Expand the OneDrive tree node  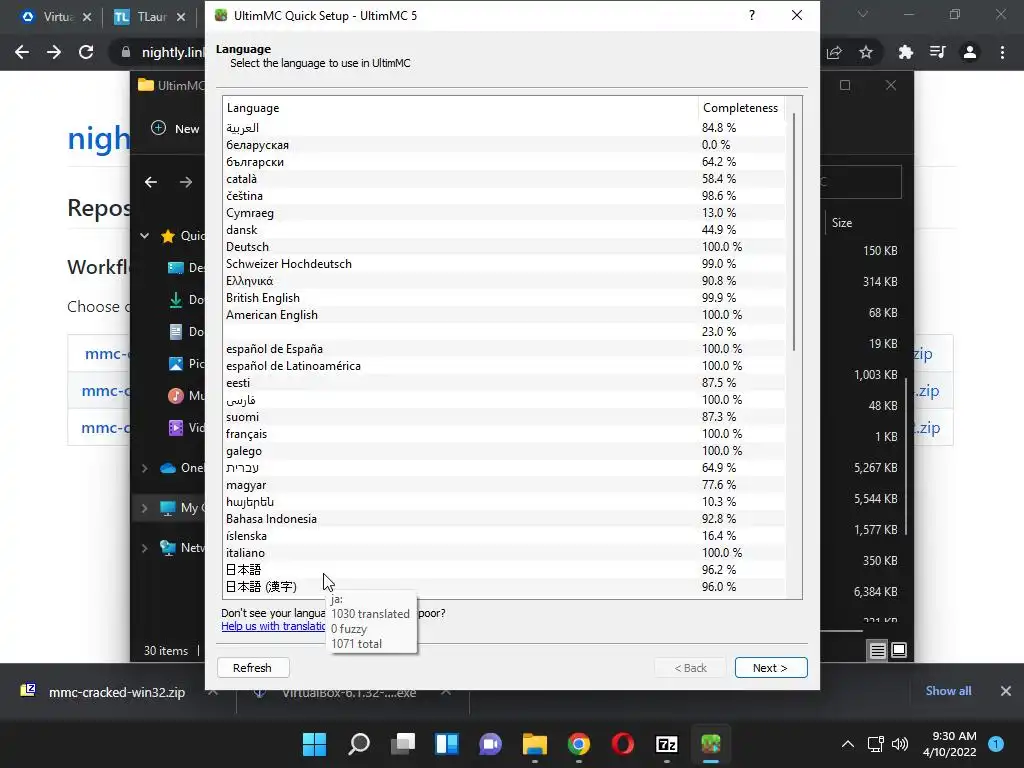click(144, 468)
